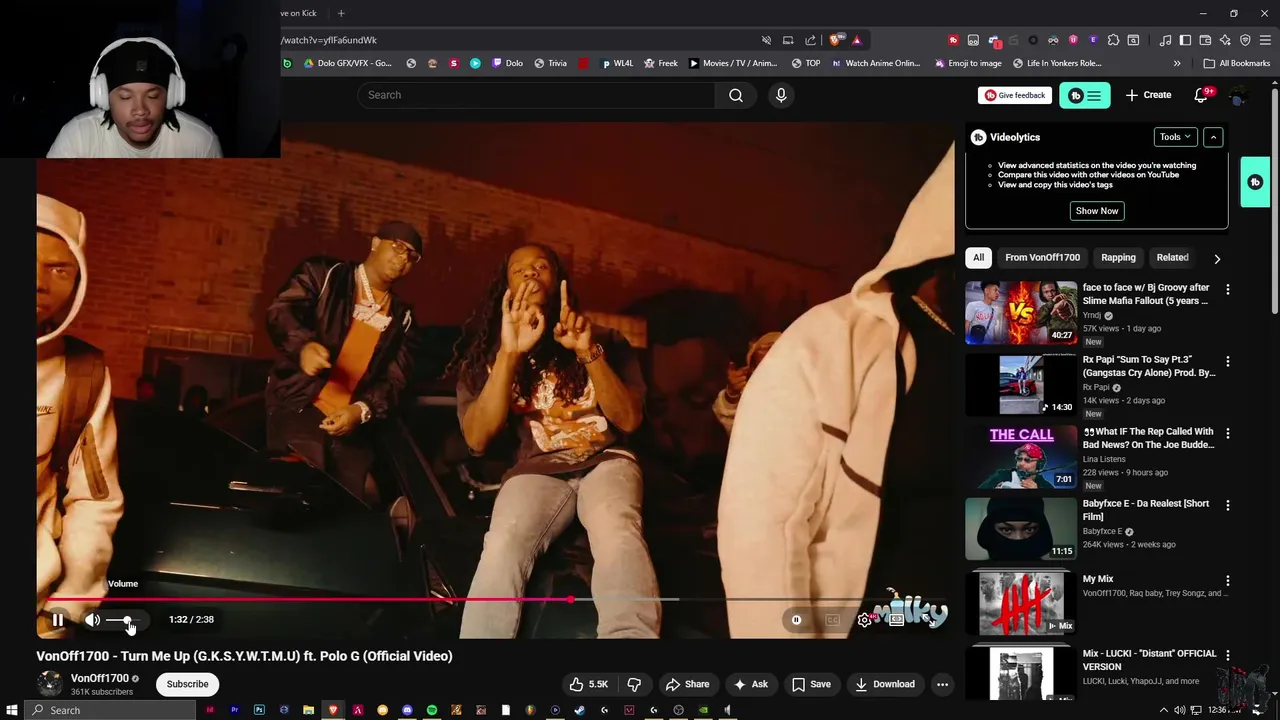Viewport: 1280px width, 720px height.
Task: Click the Brave Rewards triangle icon
Action: [857, 40]
